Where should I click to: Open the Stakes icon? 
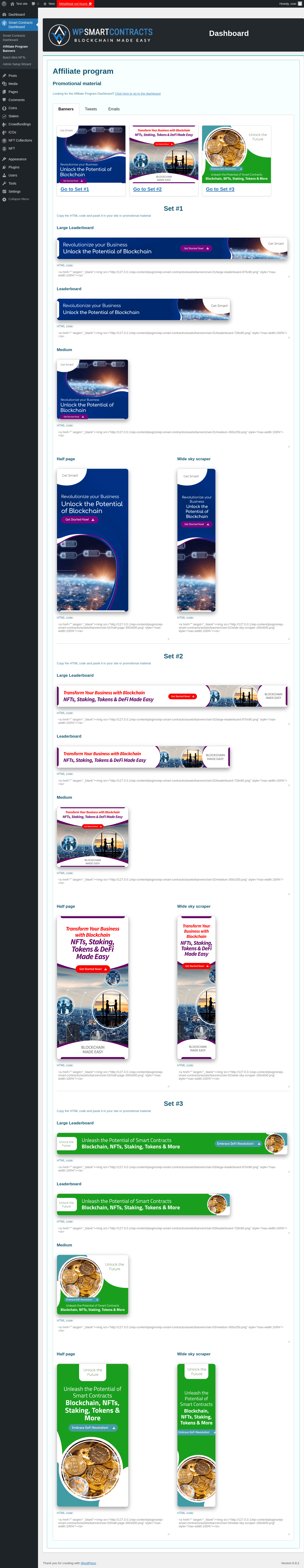[x=4, y=116]
